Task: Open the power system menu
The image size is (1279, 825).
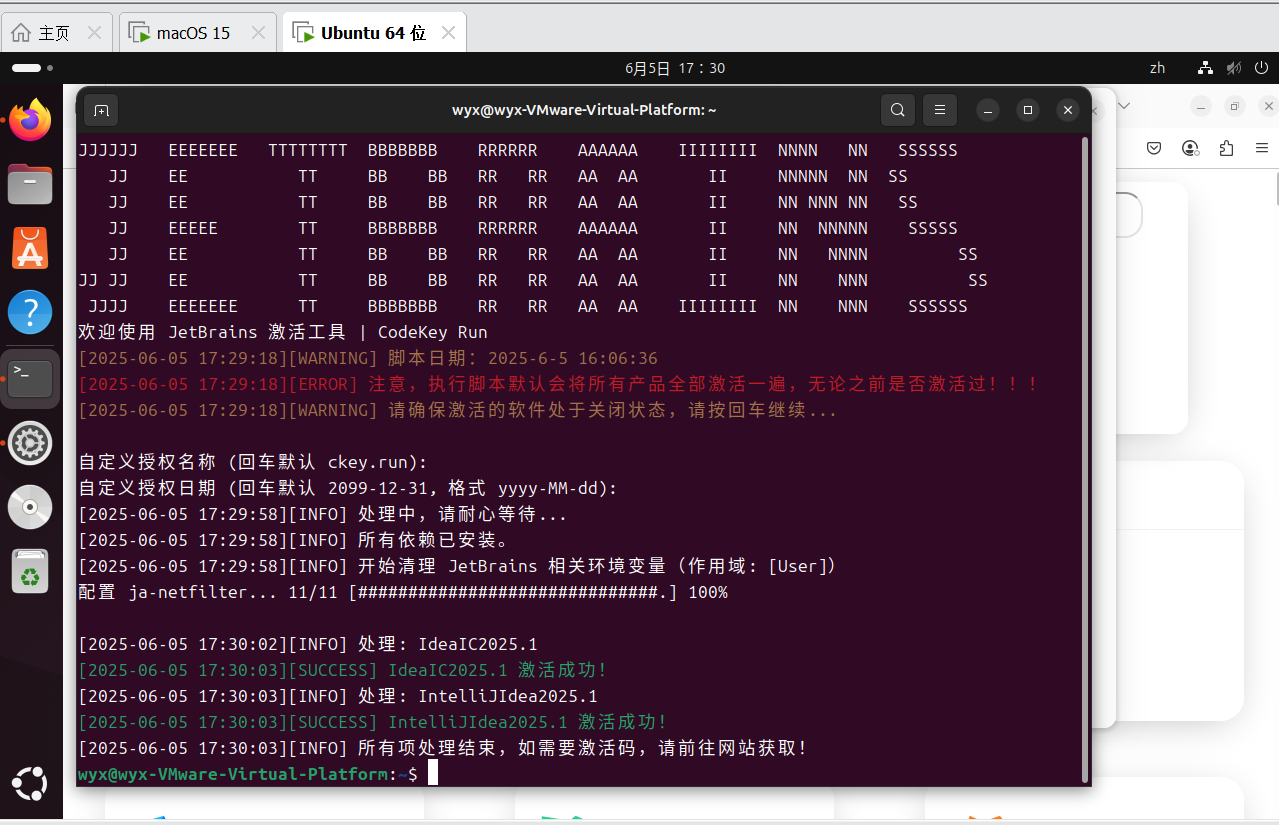Action: [1260, 68]
